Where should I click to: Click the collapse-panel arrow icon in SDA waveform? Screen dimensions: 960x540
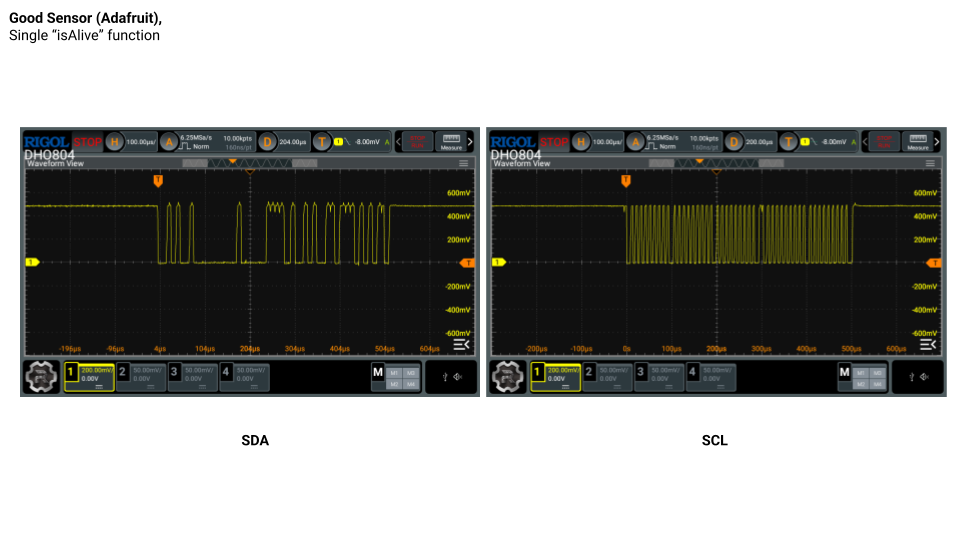click(462, 345)
